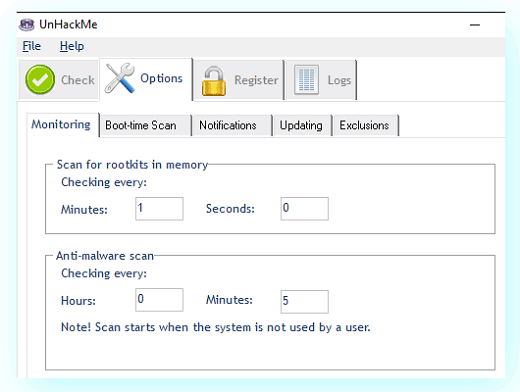Viewport: 520px width, 392px height.
Task: Focus the anti-malware Hours field
Action: [159, 300]
